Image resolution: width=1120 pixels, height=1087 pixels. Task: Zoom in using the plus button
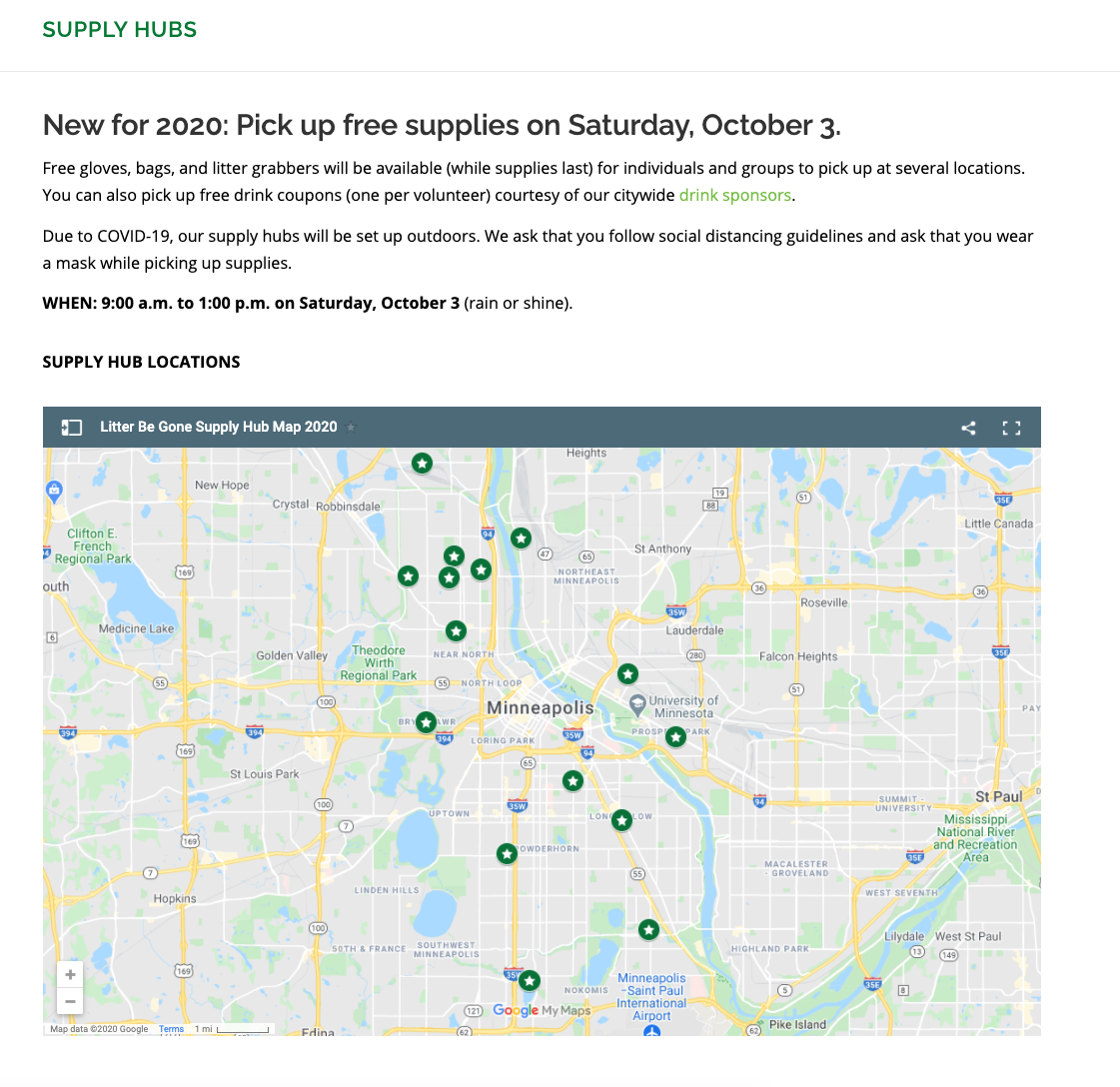[70, 974]
